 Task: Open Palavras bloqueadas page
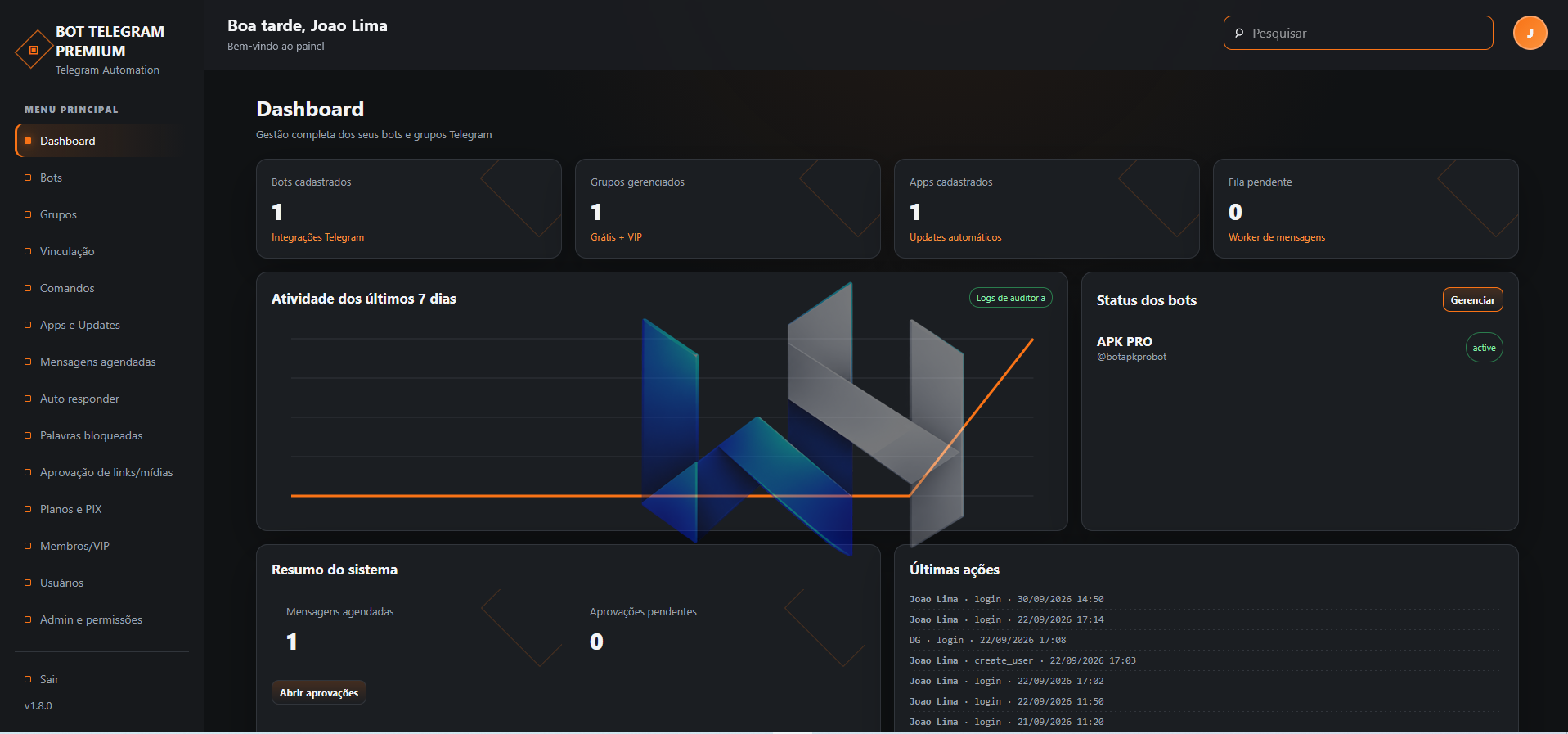[101, 435]
